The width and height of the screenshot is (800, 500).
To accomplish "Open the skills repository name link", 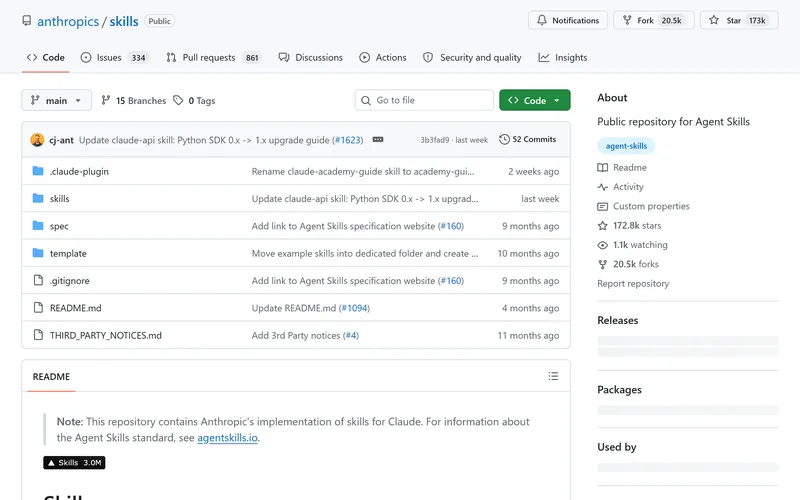I will 124,21.
